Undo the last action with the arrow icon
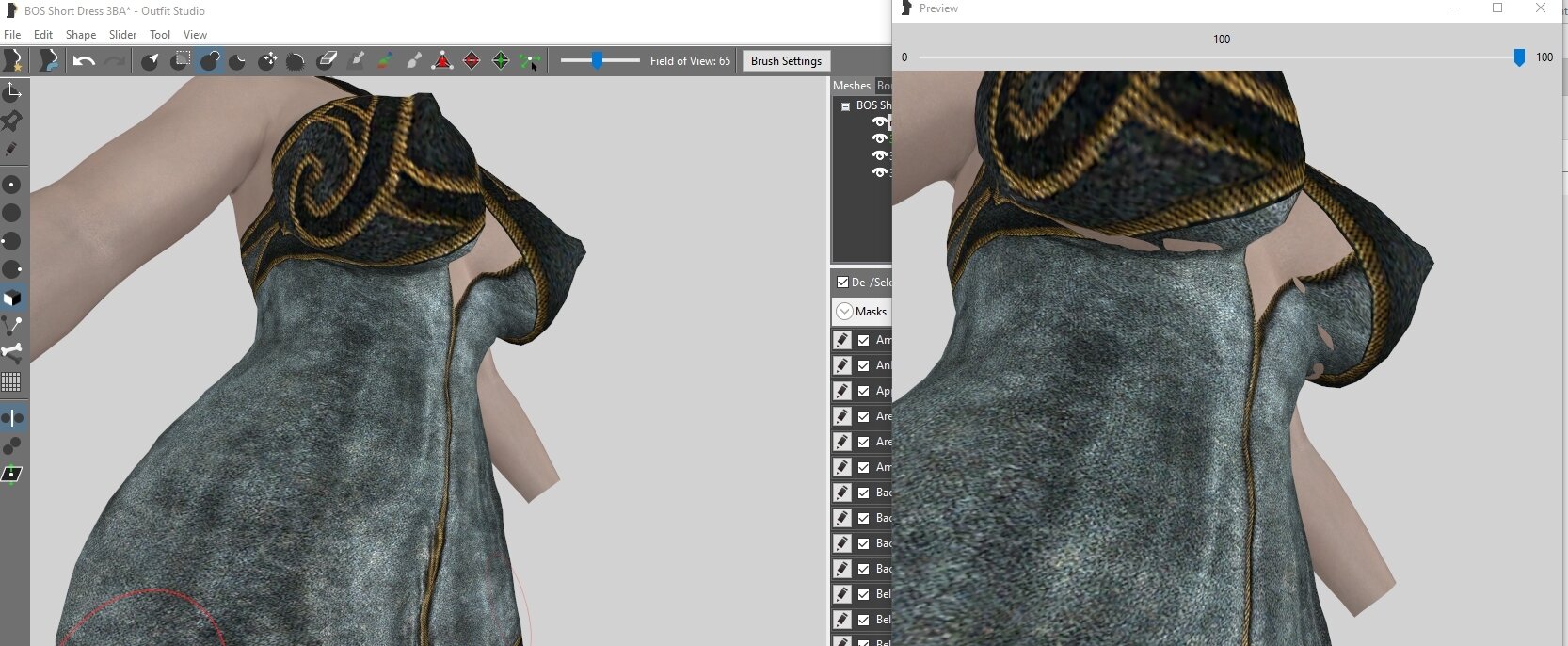 84,61
